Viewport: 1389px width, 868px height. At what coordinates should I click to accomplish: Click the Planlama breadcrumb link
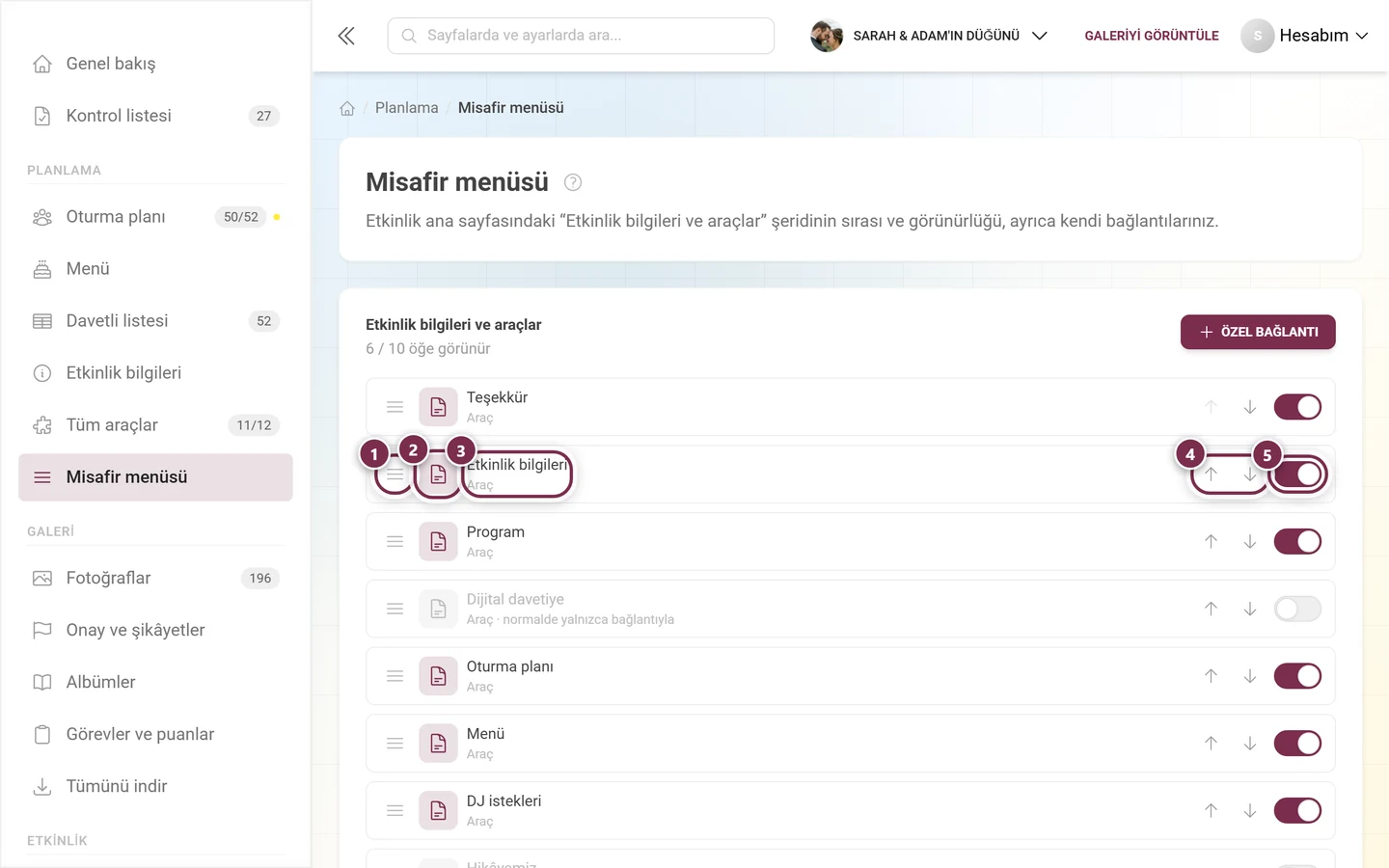[x=407, y=108]
